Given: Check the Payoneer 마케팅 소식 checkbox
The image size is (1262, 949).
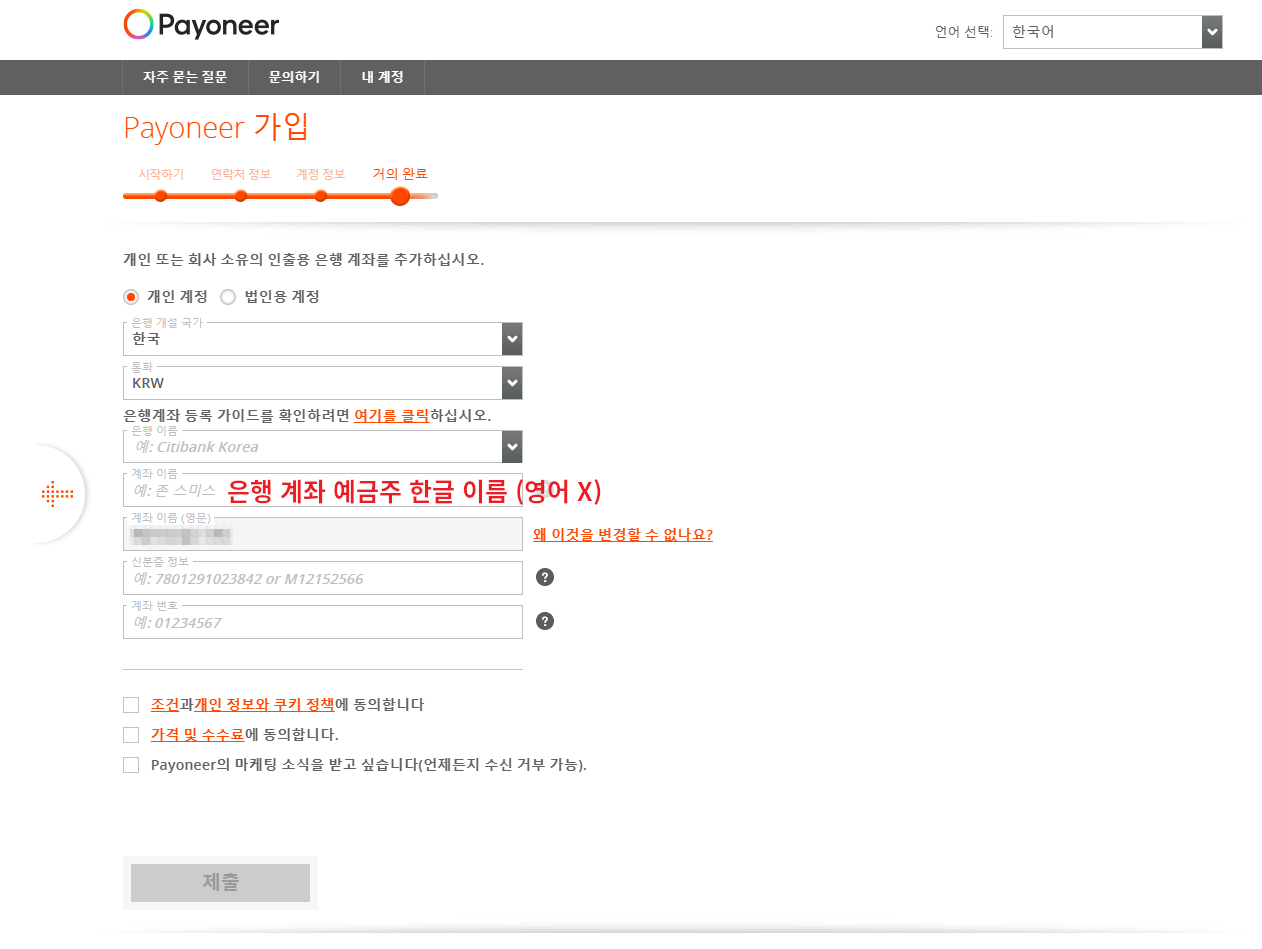Looking at the screenshot, I should point(131,765).
